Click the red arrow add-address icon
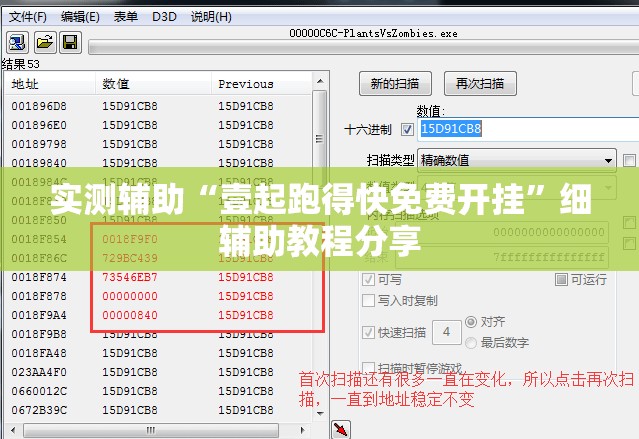 tap(341, 429)
